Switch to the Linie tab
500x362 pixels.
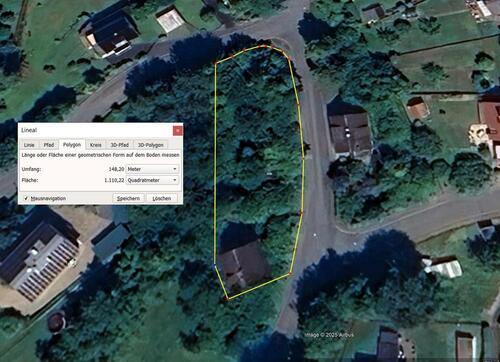(29, 145)
